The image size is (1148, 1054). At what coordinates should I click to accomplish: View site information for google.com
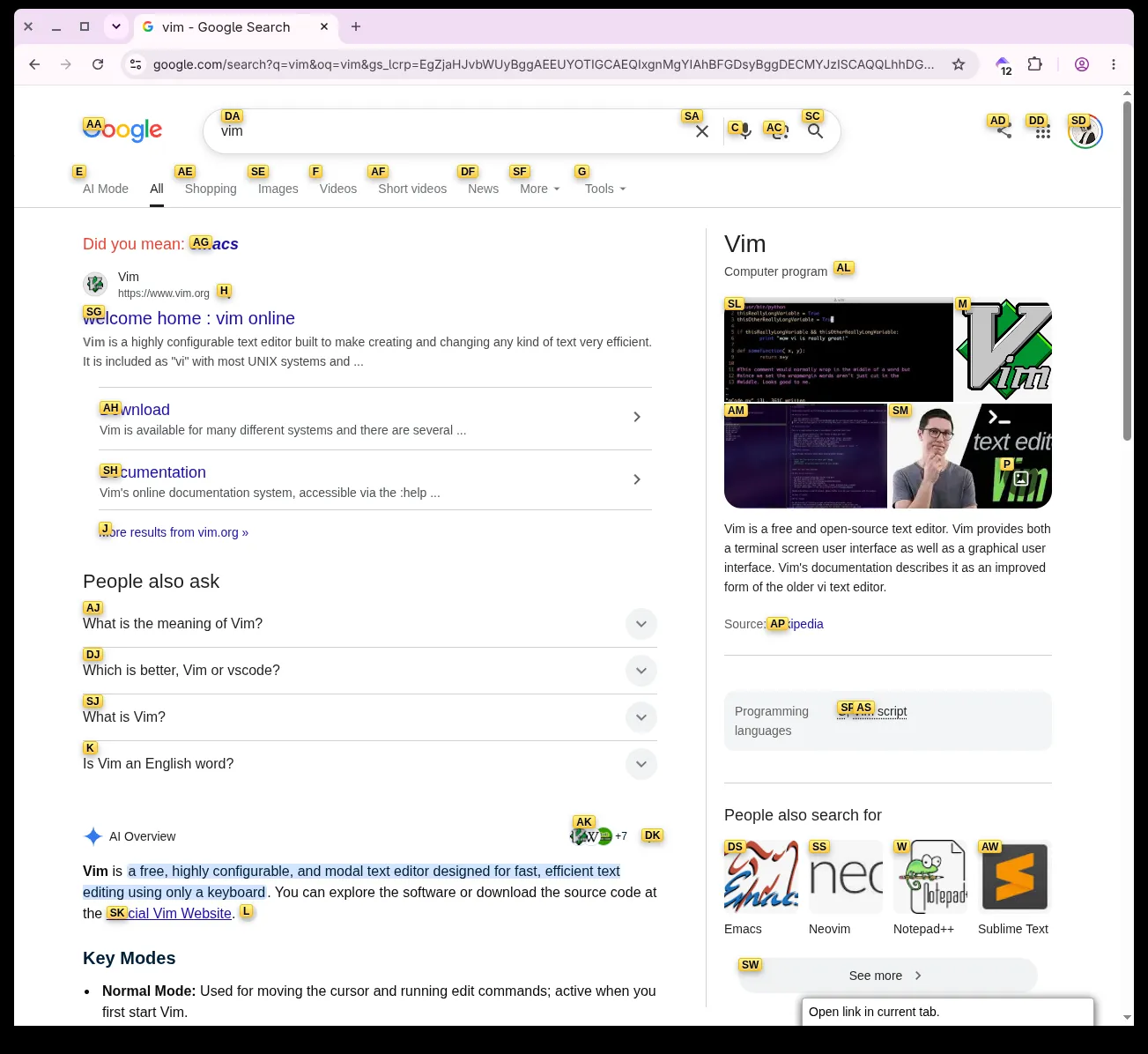pyautogui.click(x=135, y=64)
